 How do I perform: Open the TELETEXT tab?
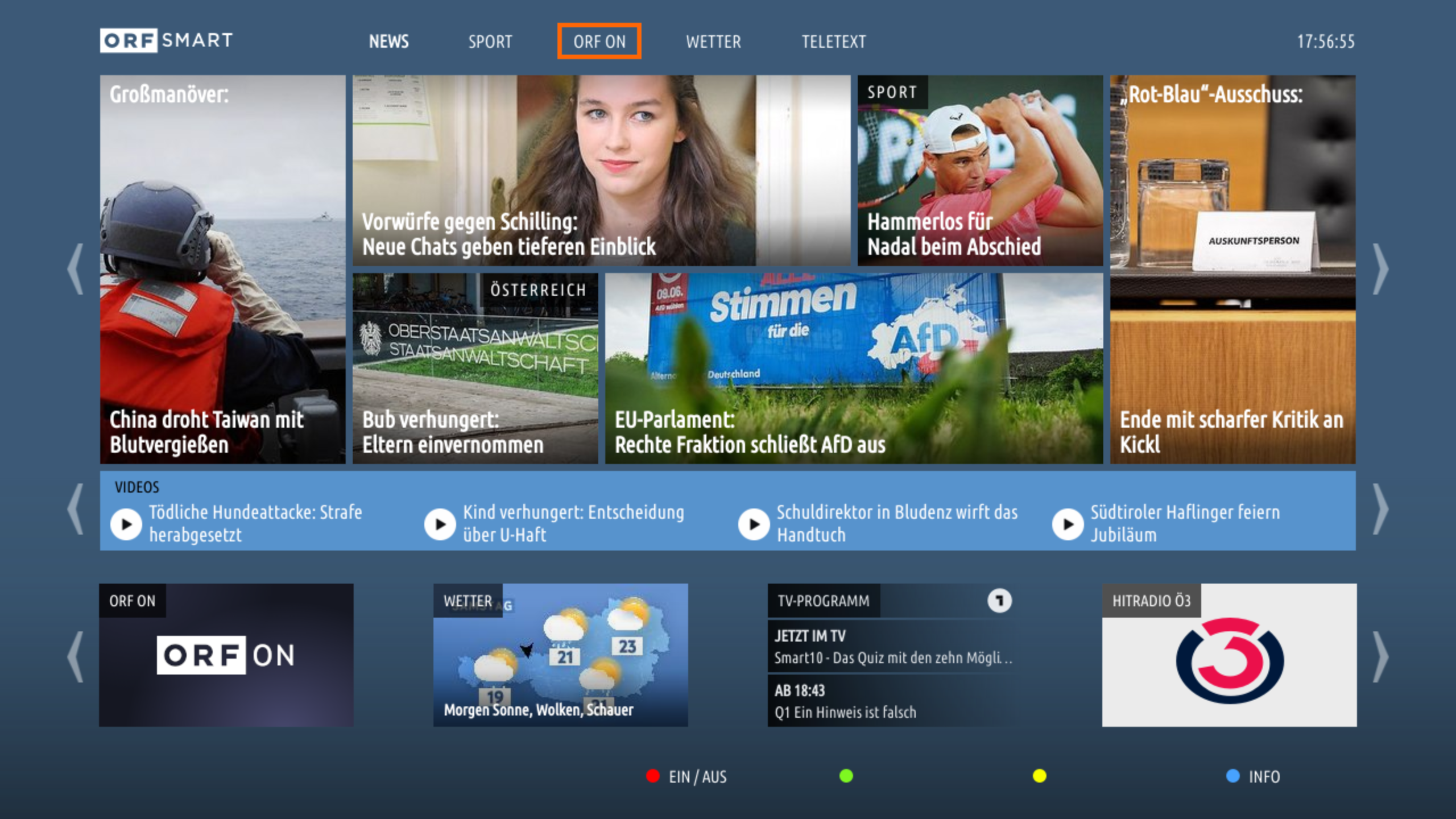click(833, 42)
